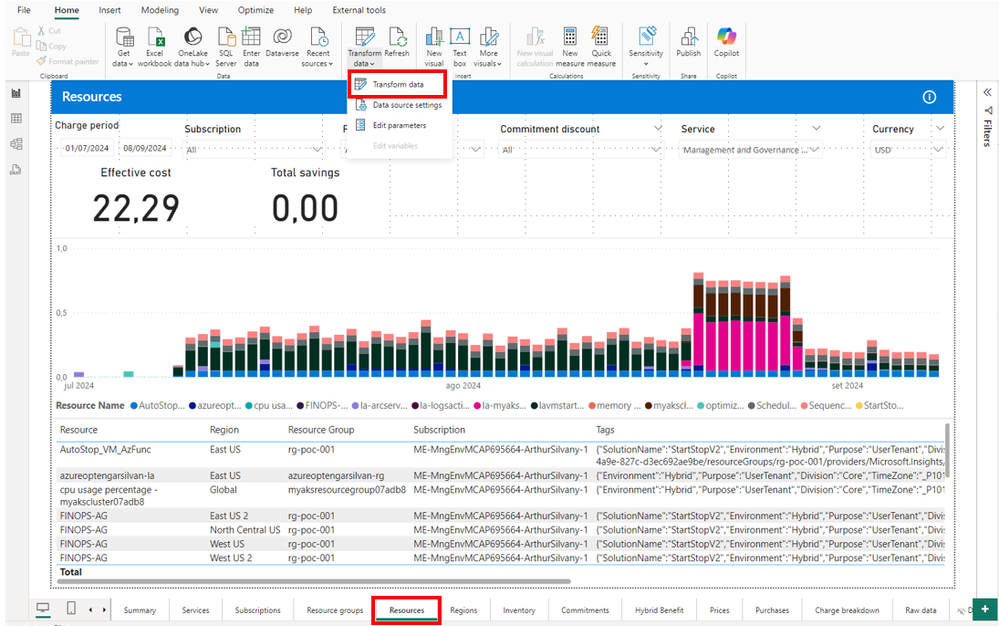The width and height of the screenshot is (999, 626).
Task: Open Data source settings
Action: pyautogui.click(x=399, y=105)
